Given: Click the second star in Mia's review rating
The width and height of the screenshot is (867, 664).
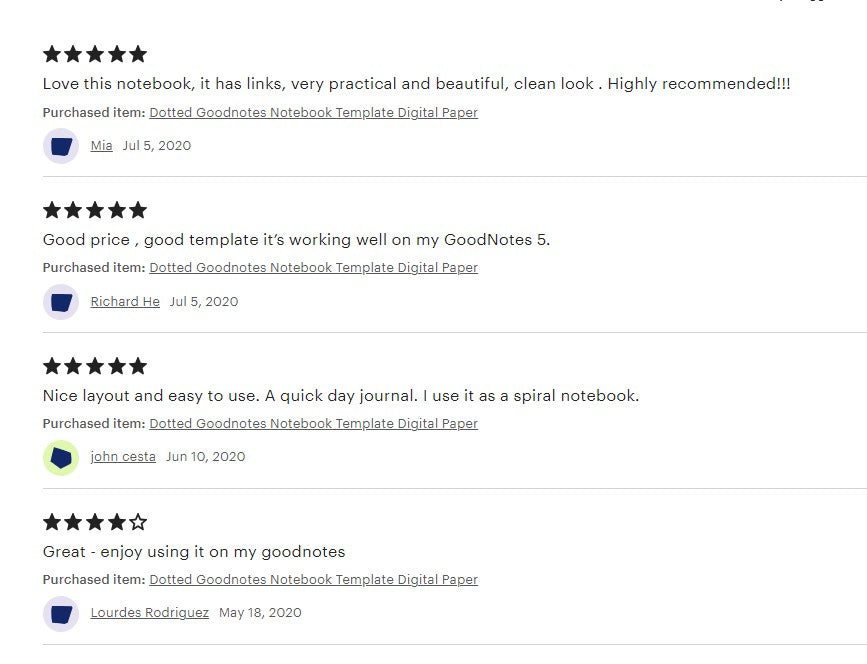Looking at the screenshot, I should (x=74, y=54).
